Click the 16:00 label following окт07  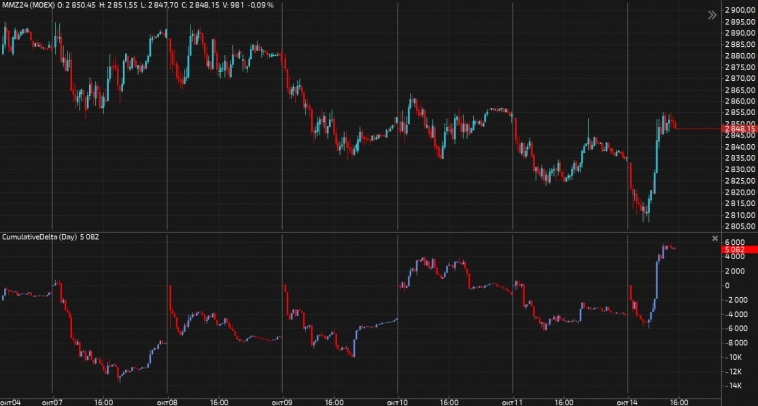[x=104, y=402]
